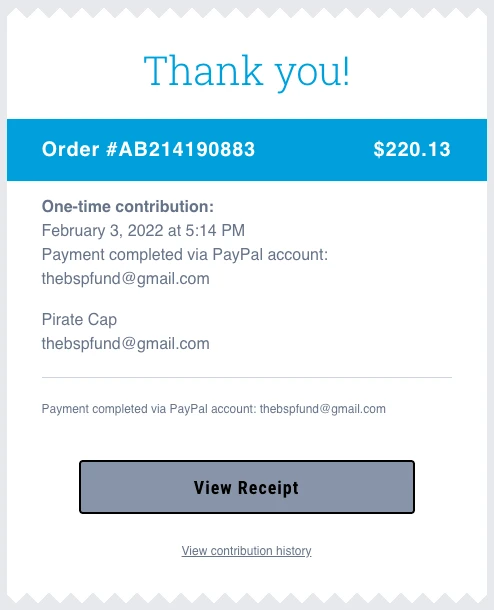The width and height of the screenshot is (494, 610).
Task: Click the email in the small footer note
Action: tap(322, 409)
